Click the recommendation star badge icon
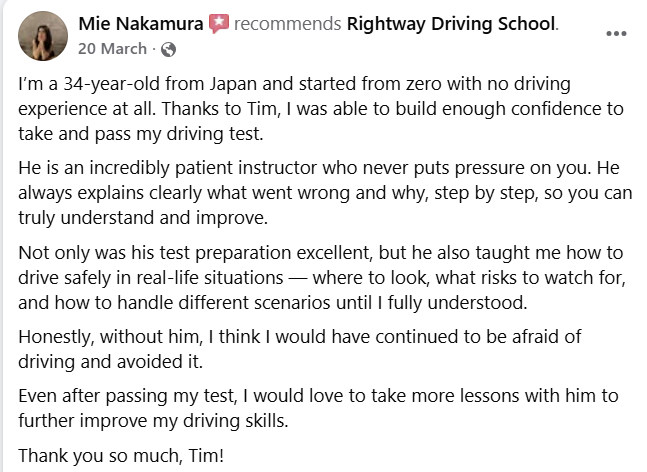This screenshot has height=472, width=647. click(217, 24)
